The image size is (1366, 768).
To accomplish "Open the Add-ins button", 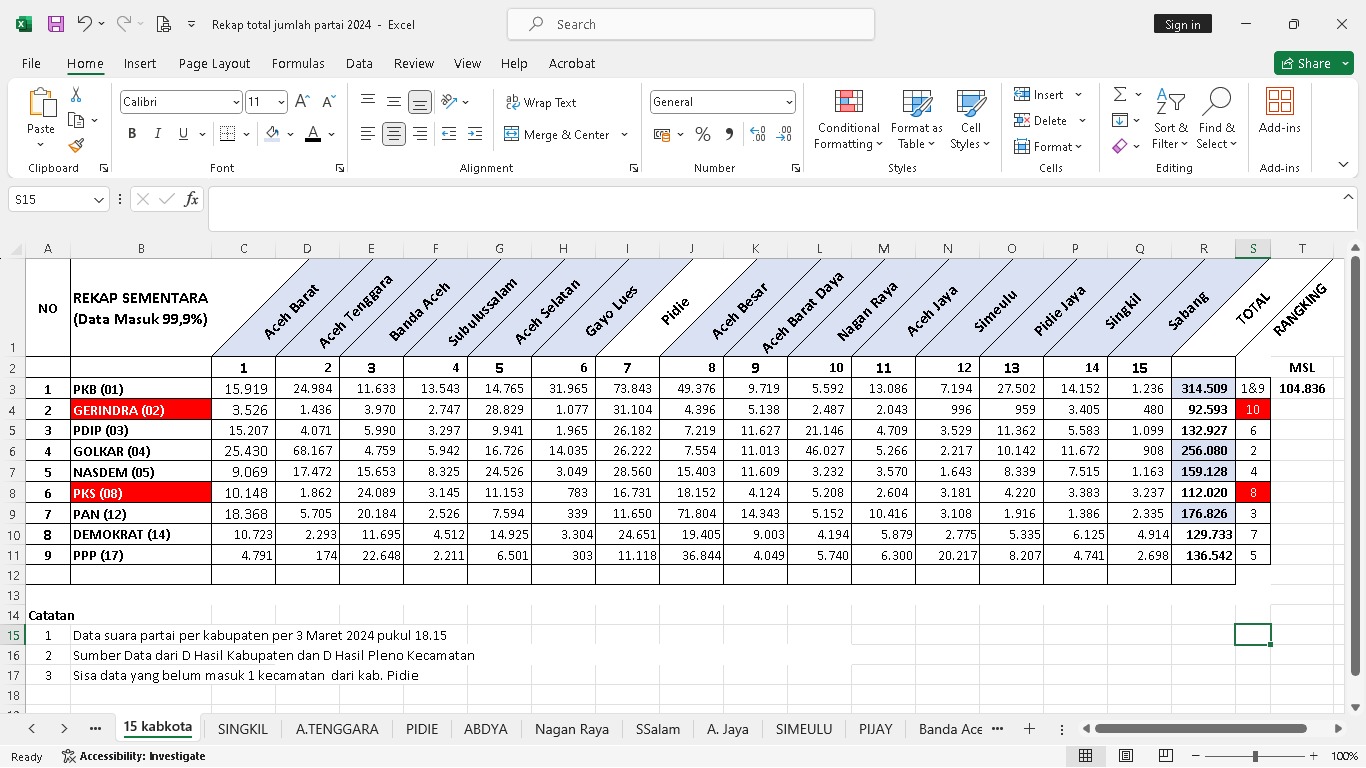I will pyautogui.click(x=1279, y=110).
